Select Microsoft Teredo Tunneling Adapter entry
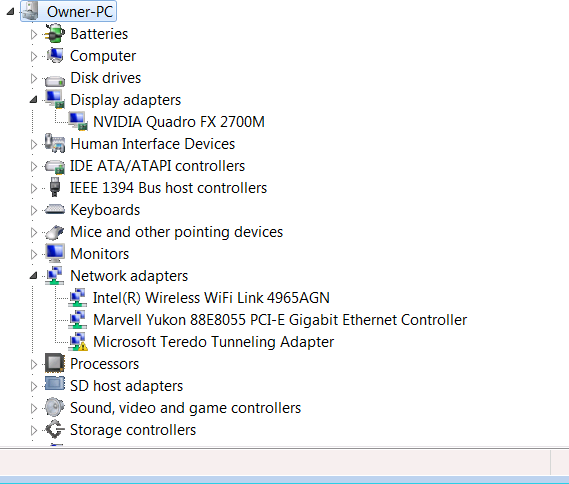This screenshot has width=569, height=484. pos(213,342)
